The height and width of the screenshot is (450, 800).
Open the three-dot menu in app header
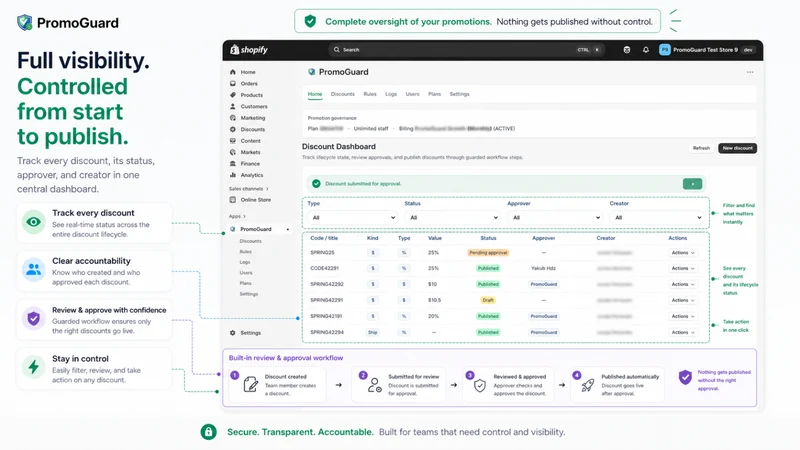pyautogui.click(x=750, y=72)
